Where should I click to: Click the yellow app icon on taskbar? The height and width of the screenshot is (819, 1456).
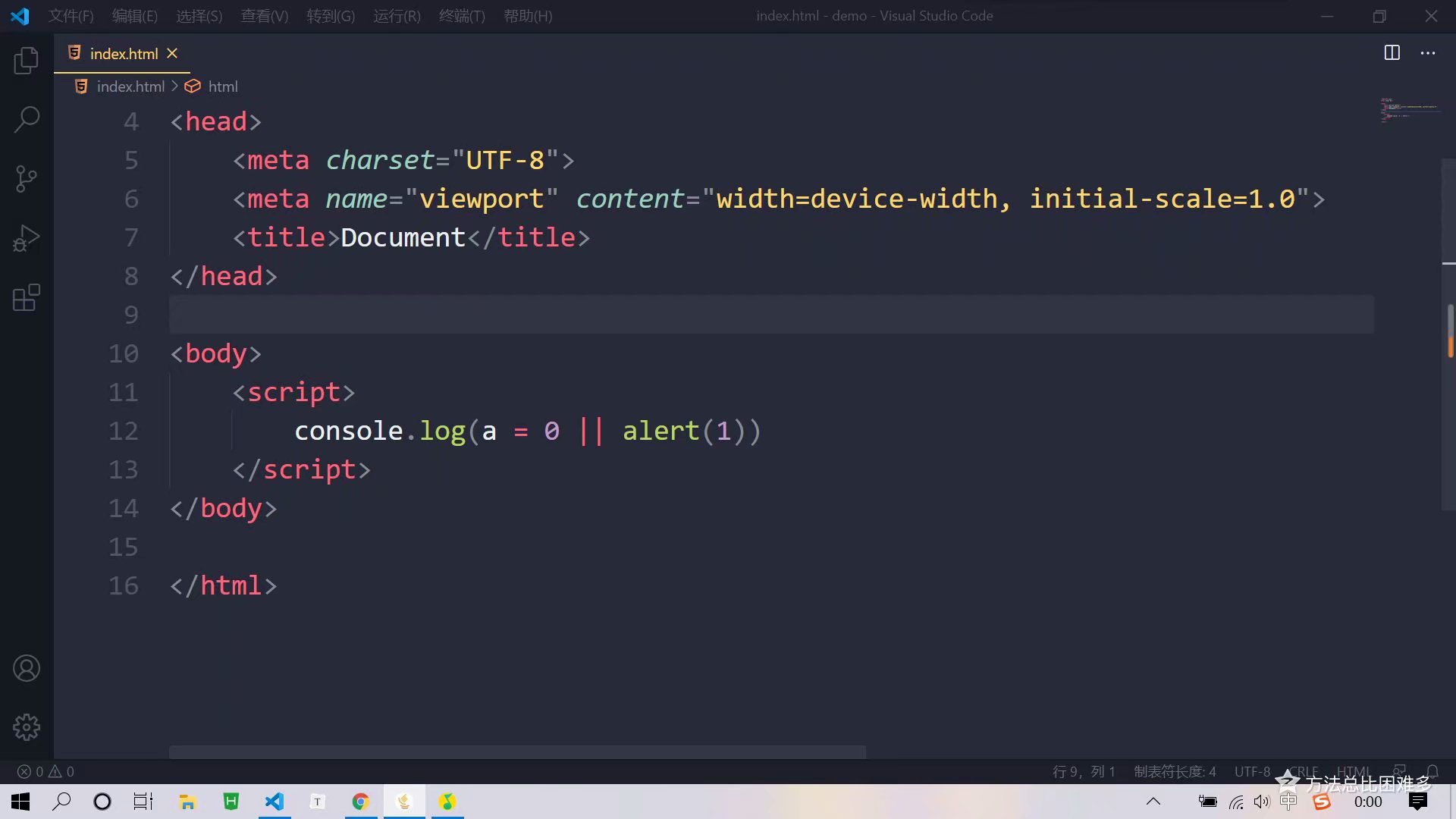(404, 802)
